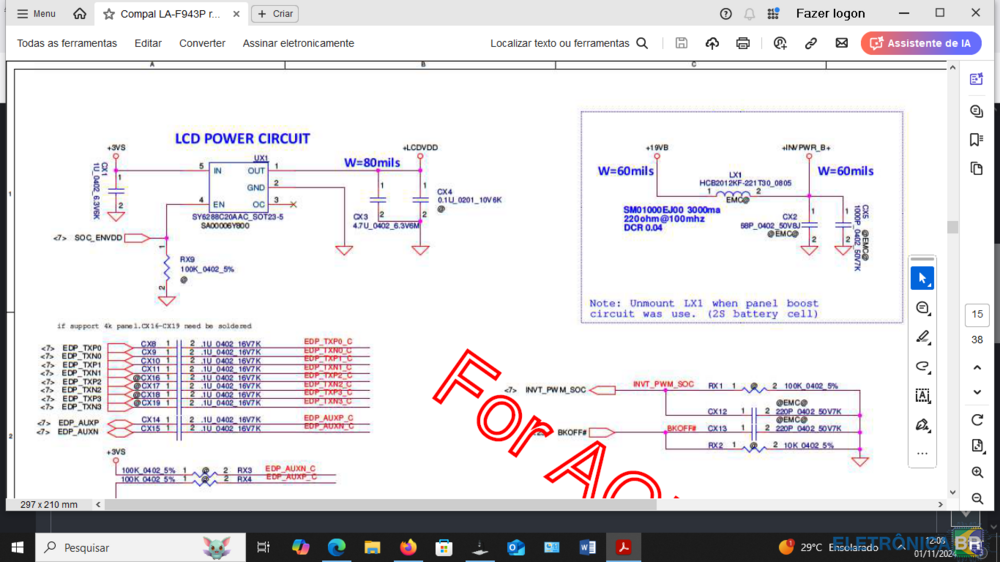Share the file by email icon
The height and width of the screenshot is (562, 1000).
pos(841,43)
